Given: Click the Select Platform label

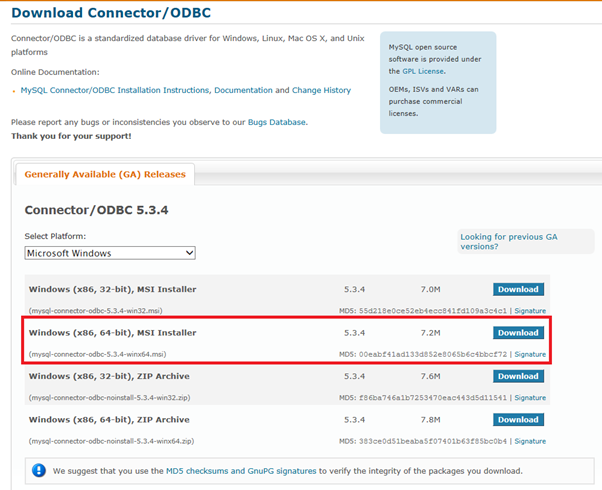Looking at the screenshot, I should pyautogui.click(x=55, y=236).
